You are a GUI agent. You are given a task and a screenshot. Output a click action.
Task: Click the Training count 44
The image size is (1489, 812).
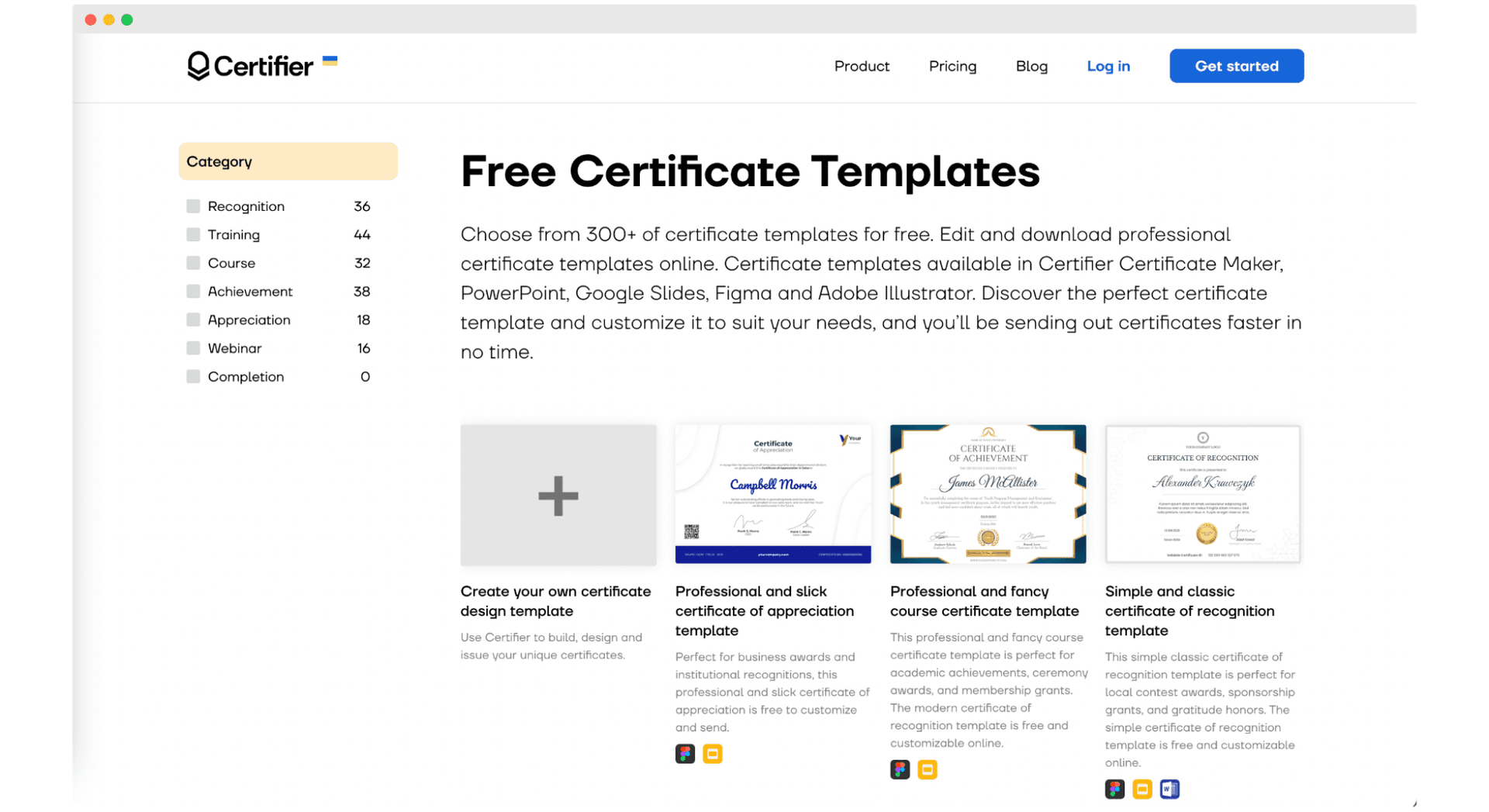click(x=361, y=234)
